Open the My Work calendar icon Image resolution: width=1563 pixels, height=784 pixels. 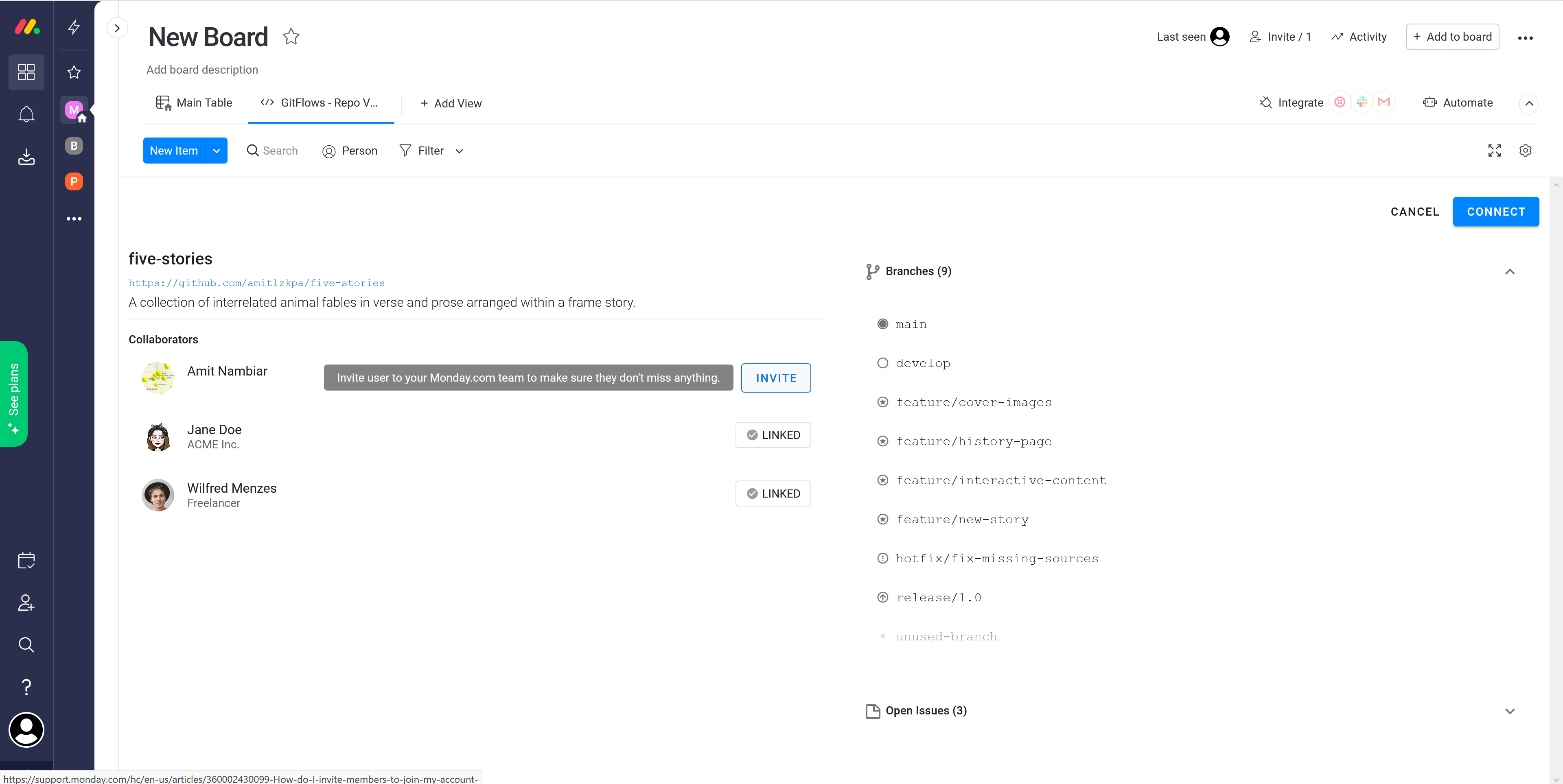click(x=26, y=560)
